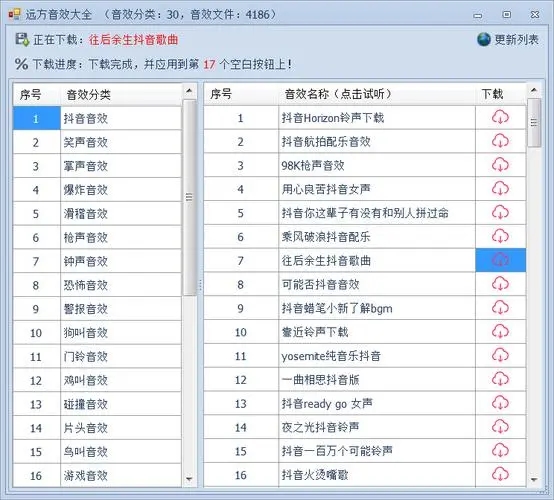Screen dimensions: 554x500
Task: Download 抖音你这辈子有没有和别人拼过命 cloud icon
Action: [500, 212]
